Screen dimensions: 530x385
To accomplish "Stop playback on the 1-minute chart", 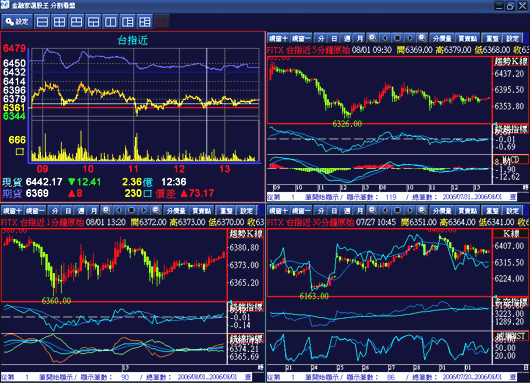I will (x=131, y=211).
